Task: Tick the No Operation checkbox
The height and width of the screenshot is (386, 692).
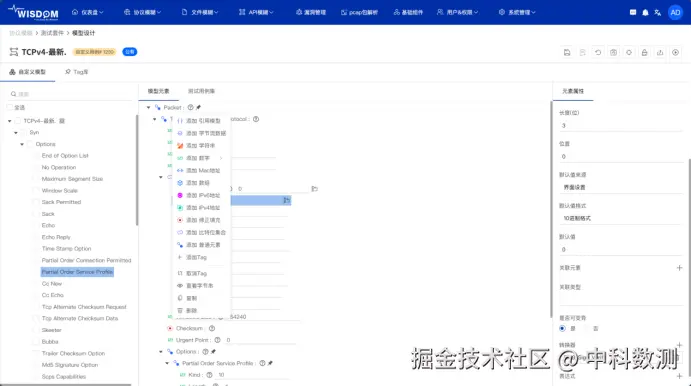Action: pyautogui.click(x=36, y=167)
